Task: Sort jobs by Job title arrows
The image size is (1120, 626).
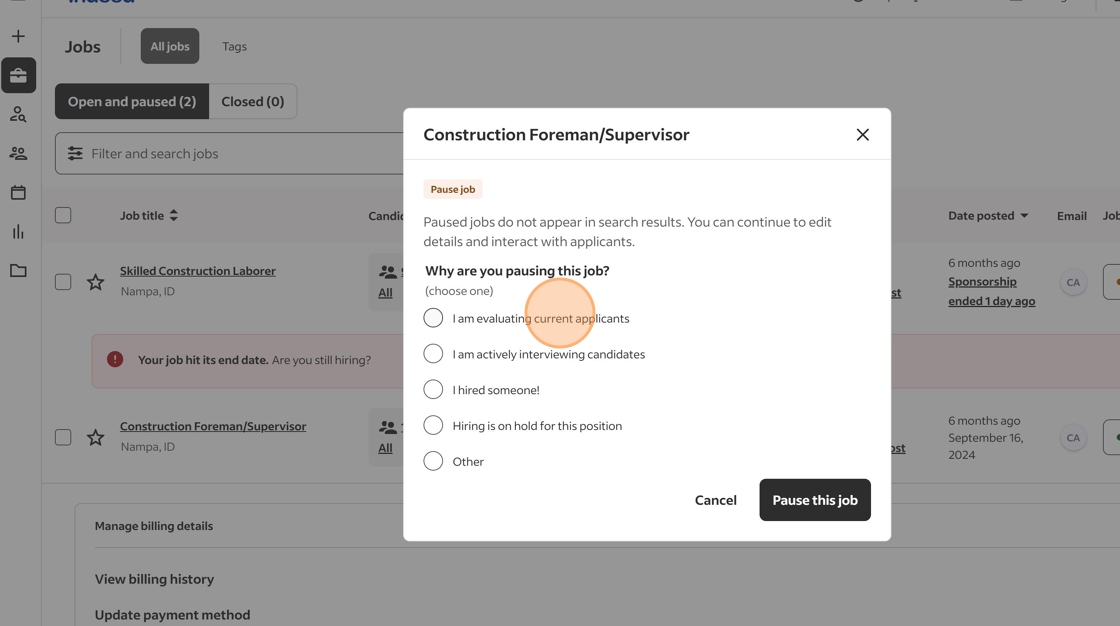Action: pyautogui.click(x=174, y=216)
